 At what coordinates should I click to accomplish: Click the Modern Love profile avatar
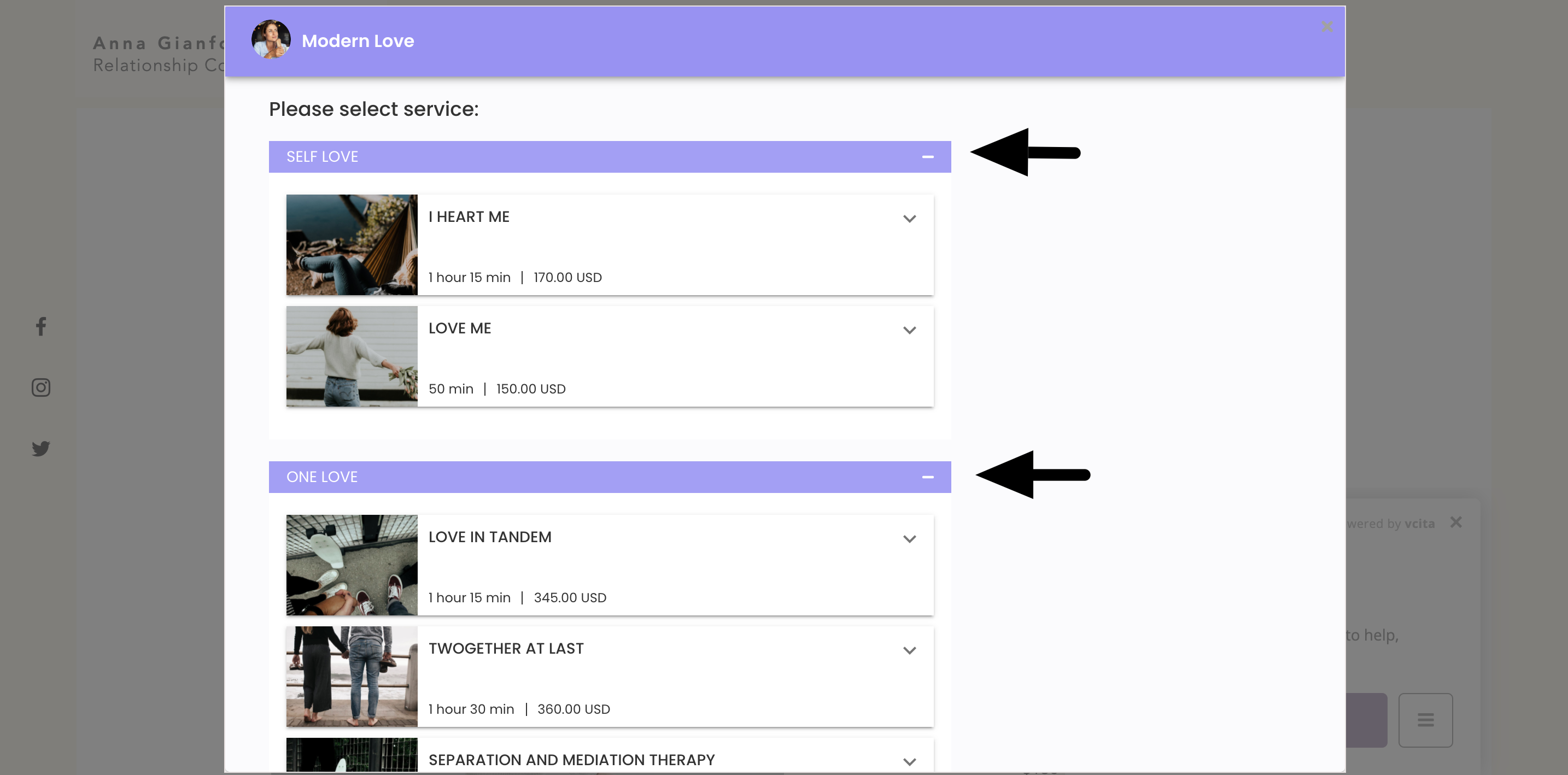tap(271, 39)
